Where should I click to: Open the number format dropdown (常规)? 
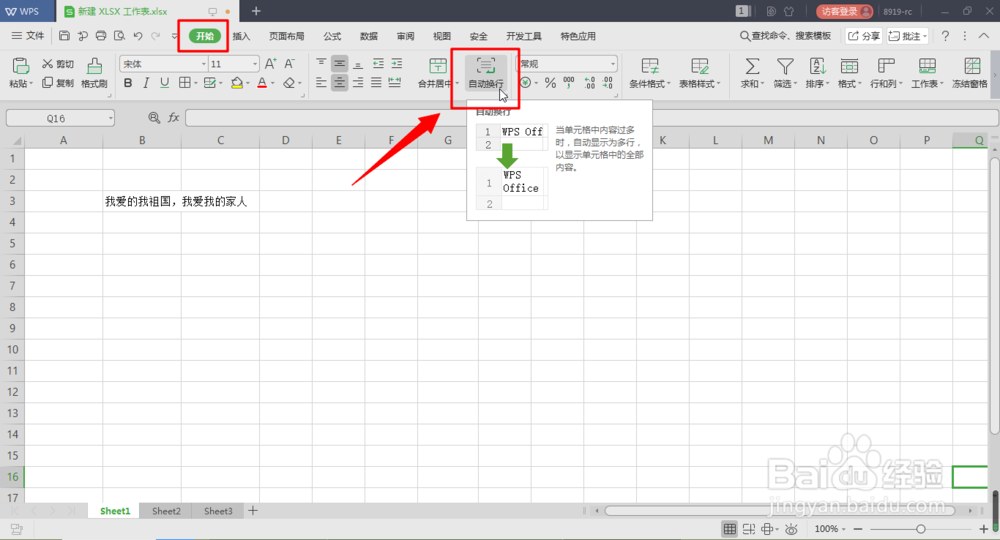[x=613, y=64]
